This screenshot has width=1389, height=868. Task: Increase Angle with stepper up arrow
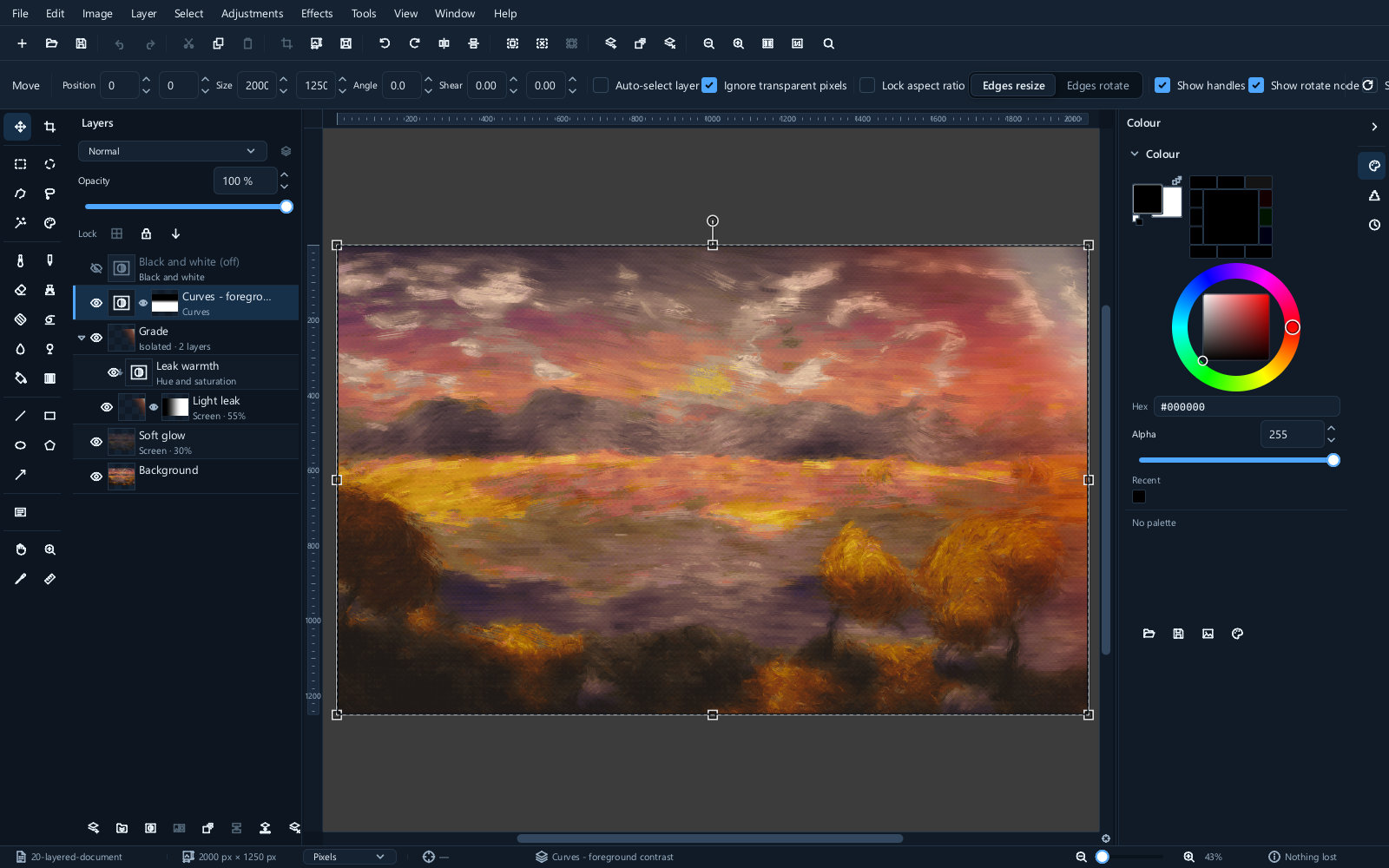428,79
